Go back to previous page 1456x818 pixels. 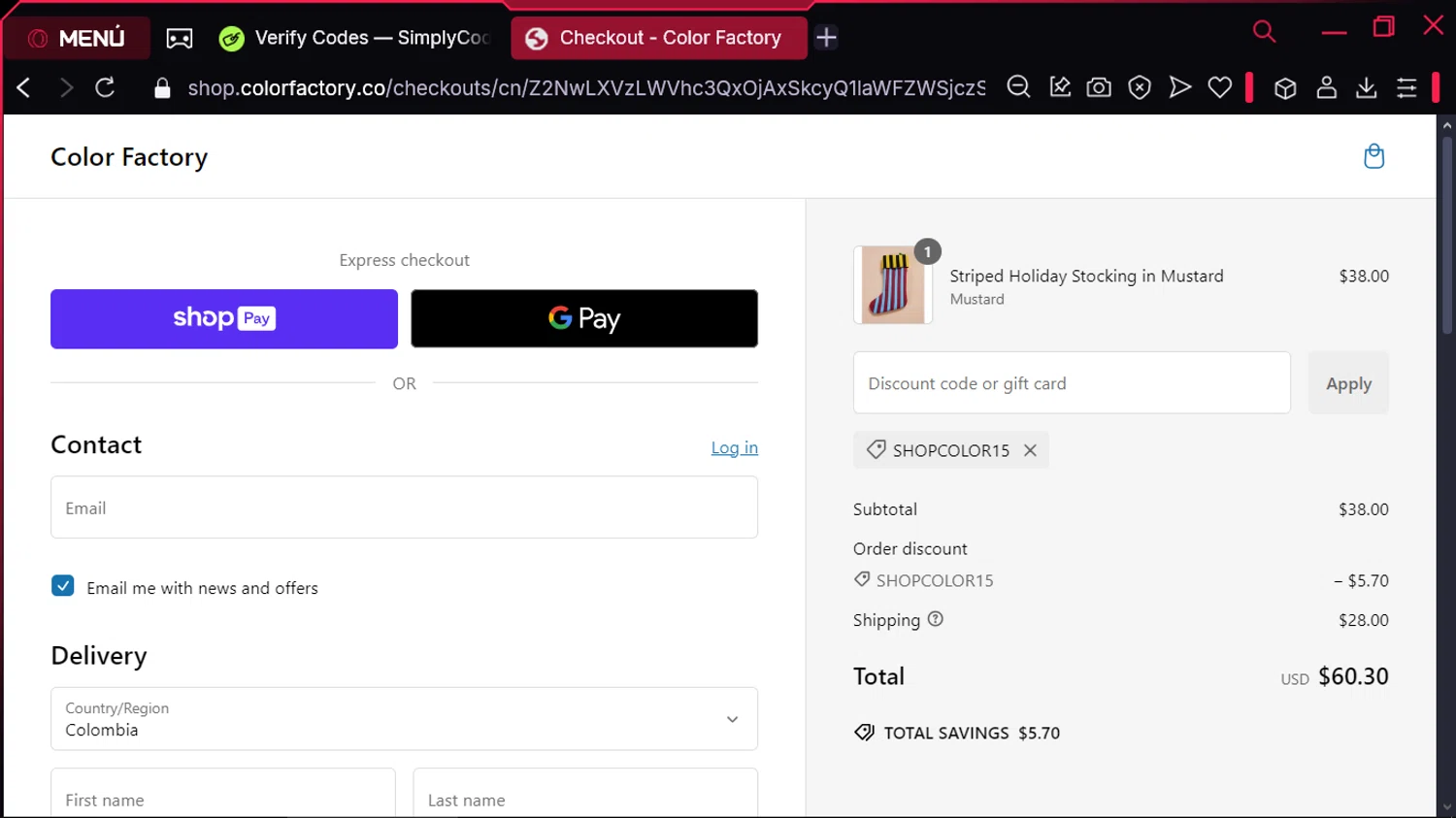click(24, 88)
